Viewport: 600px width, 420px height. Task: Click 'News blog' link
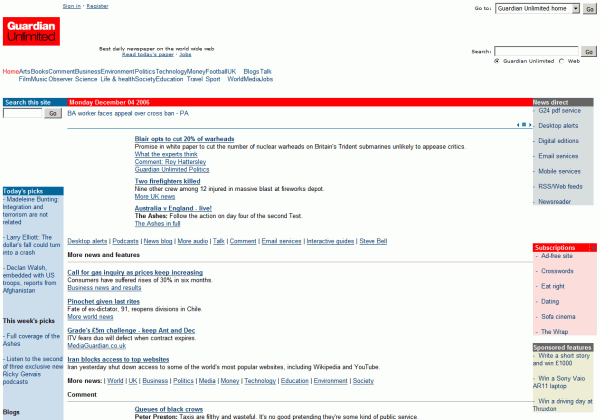(x=158, y=241)
